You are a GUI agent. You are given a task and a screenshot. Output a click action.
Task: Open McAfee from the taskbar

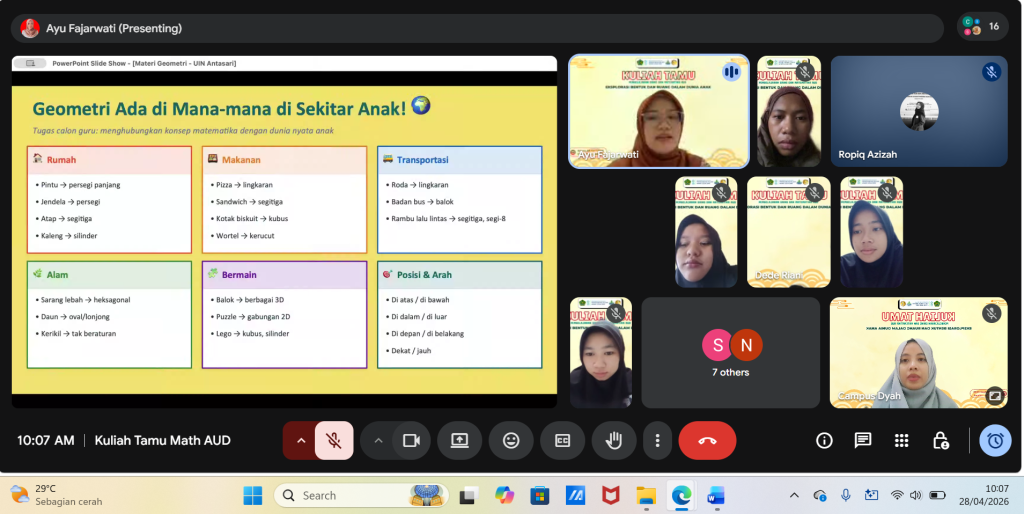click(610, 496)
